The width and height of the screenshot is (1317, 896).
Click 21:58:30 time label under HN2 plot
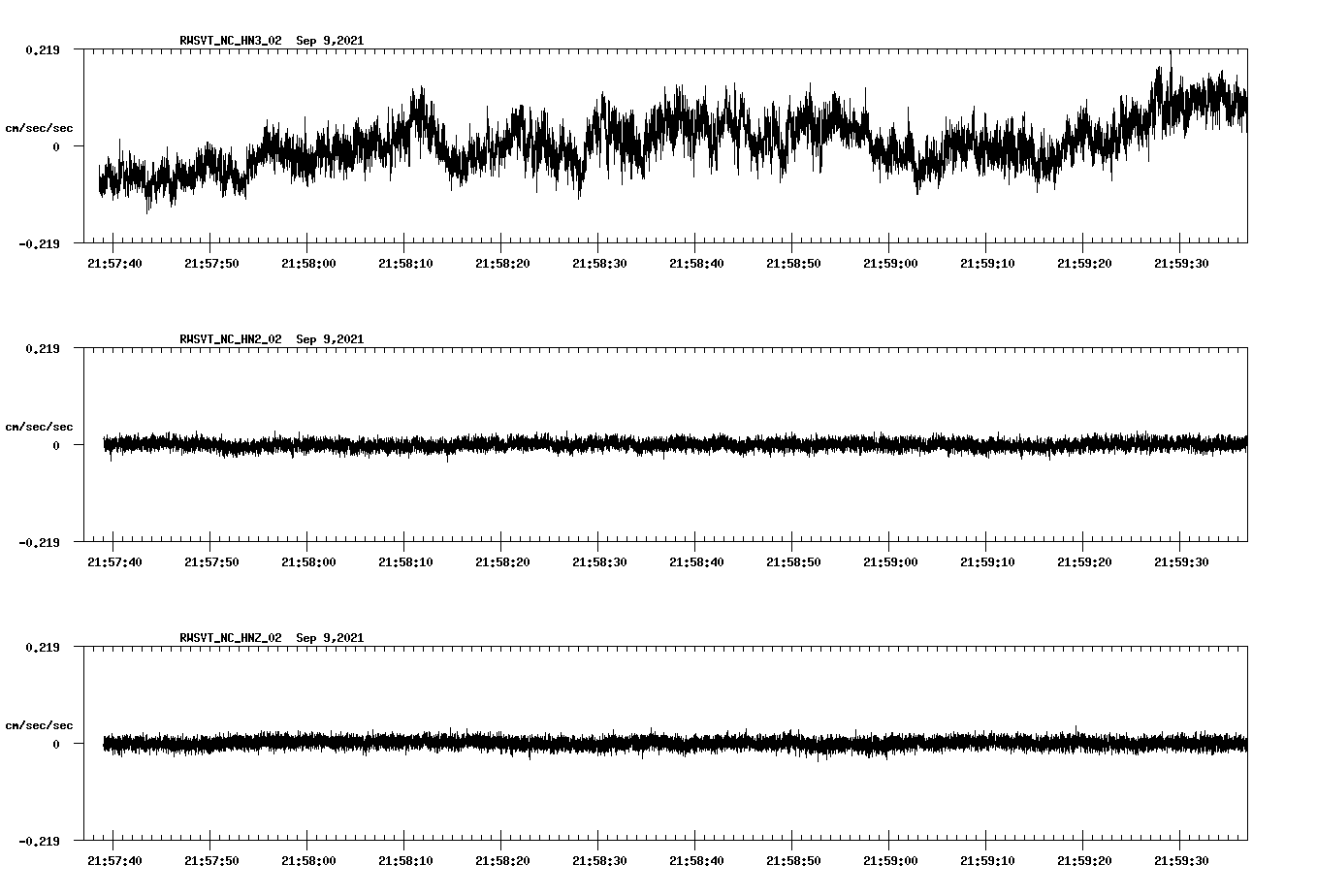click(x=599, y=562)
